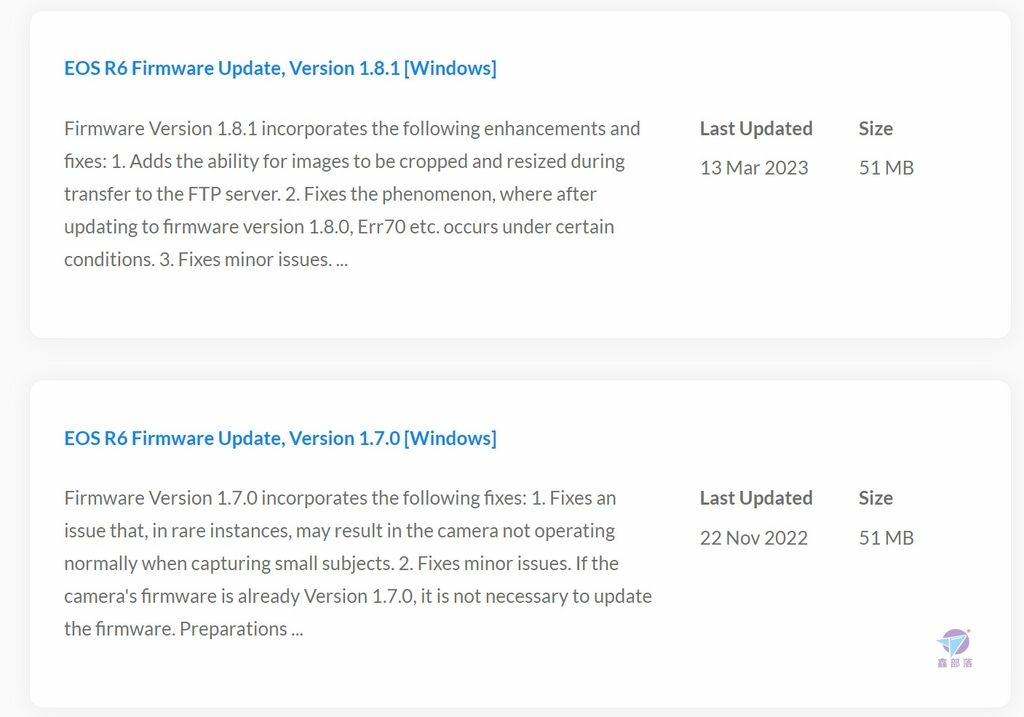Click Last Updated label in 1.8.1 card
The width and height of the screenshot is (1024, 717).
(756, 129)
